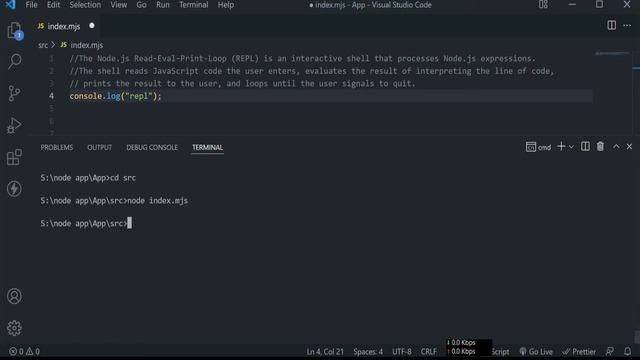Kill the terminal with trash icon
This screenshot has width=640, height=360.
(600, 147)
